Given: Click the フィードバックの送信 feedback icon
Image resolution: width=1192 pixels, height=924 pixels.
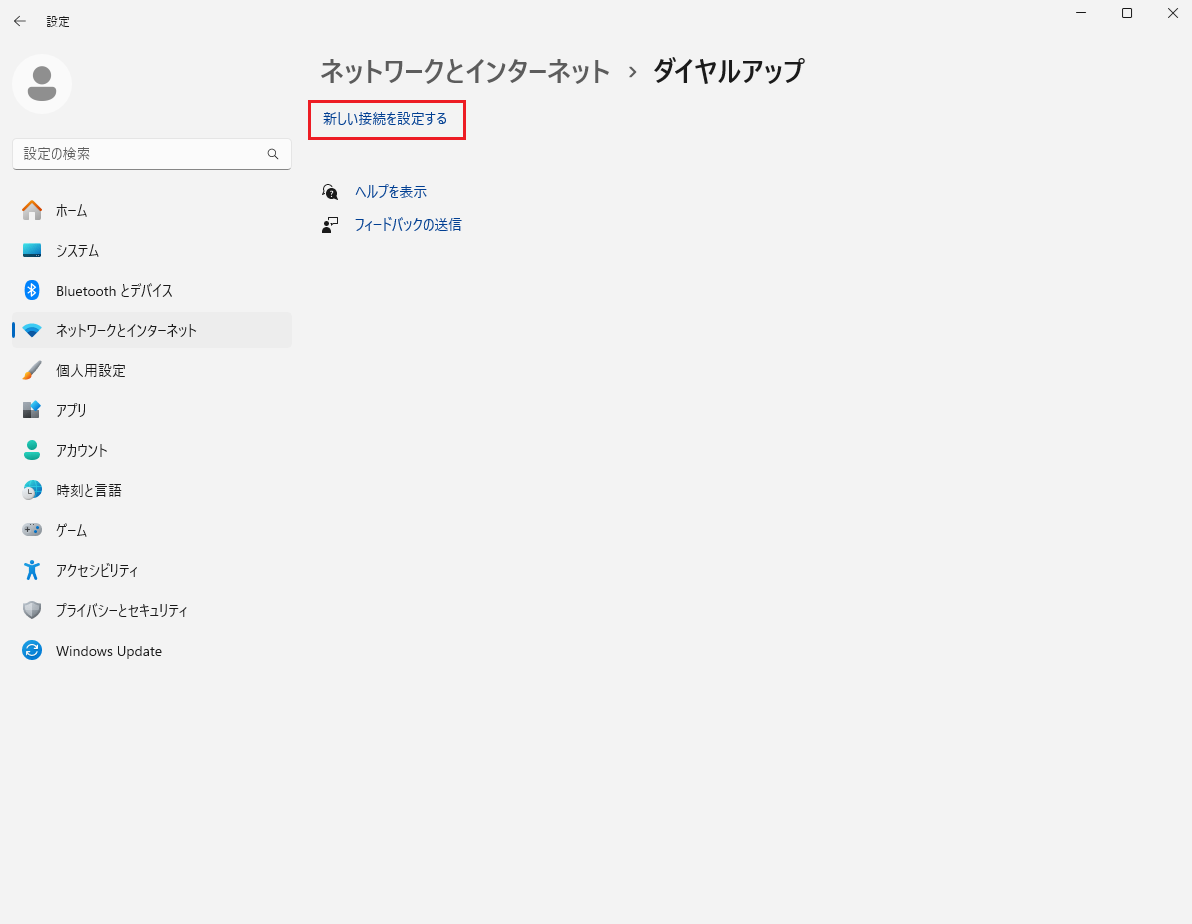Looking at the screenshot, I should (330, 224).
